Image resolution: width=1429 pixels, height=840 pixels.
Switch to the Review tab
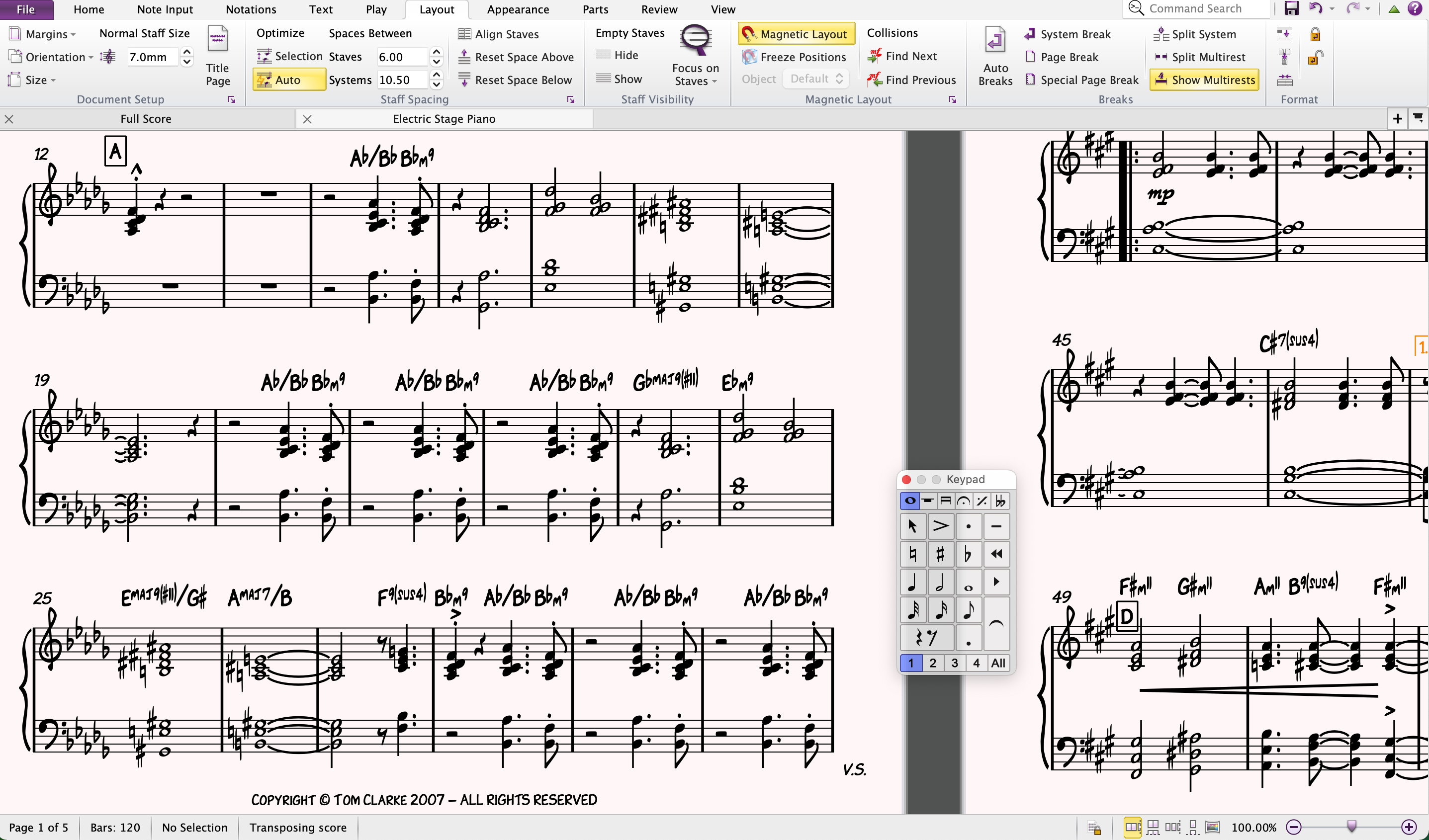(659, 9)
